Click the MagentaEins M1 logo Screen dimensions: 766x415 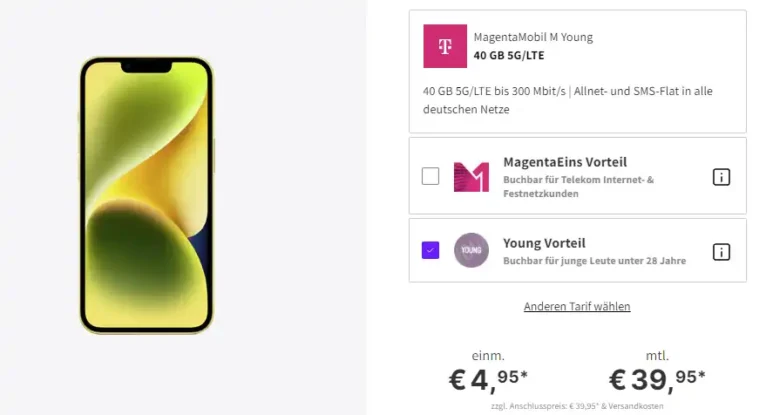(471, 177)
